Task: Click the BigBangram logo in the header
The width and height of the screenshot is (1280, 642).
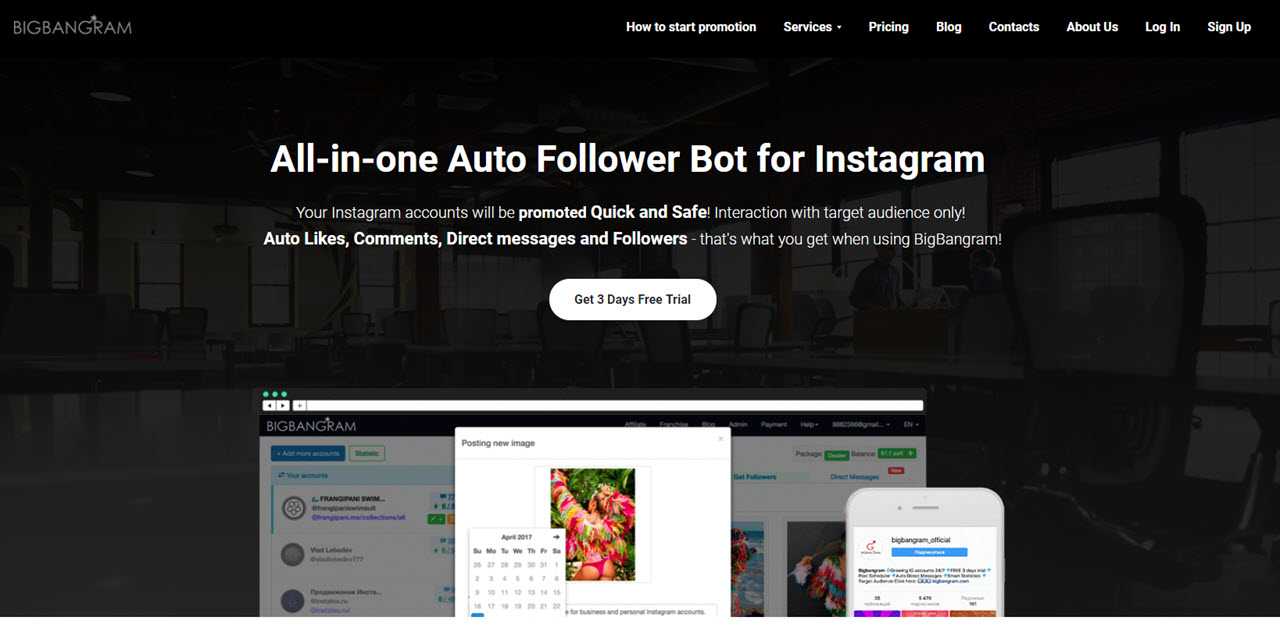Action: point(72,26)
